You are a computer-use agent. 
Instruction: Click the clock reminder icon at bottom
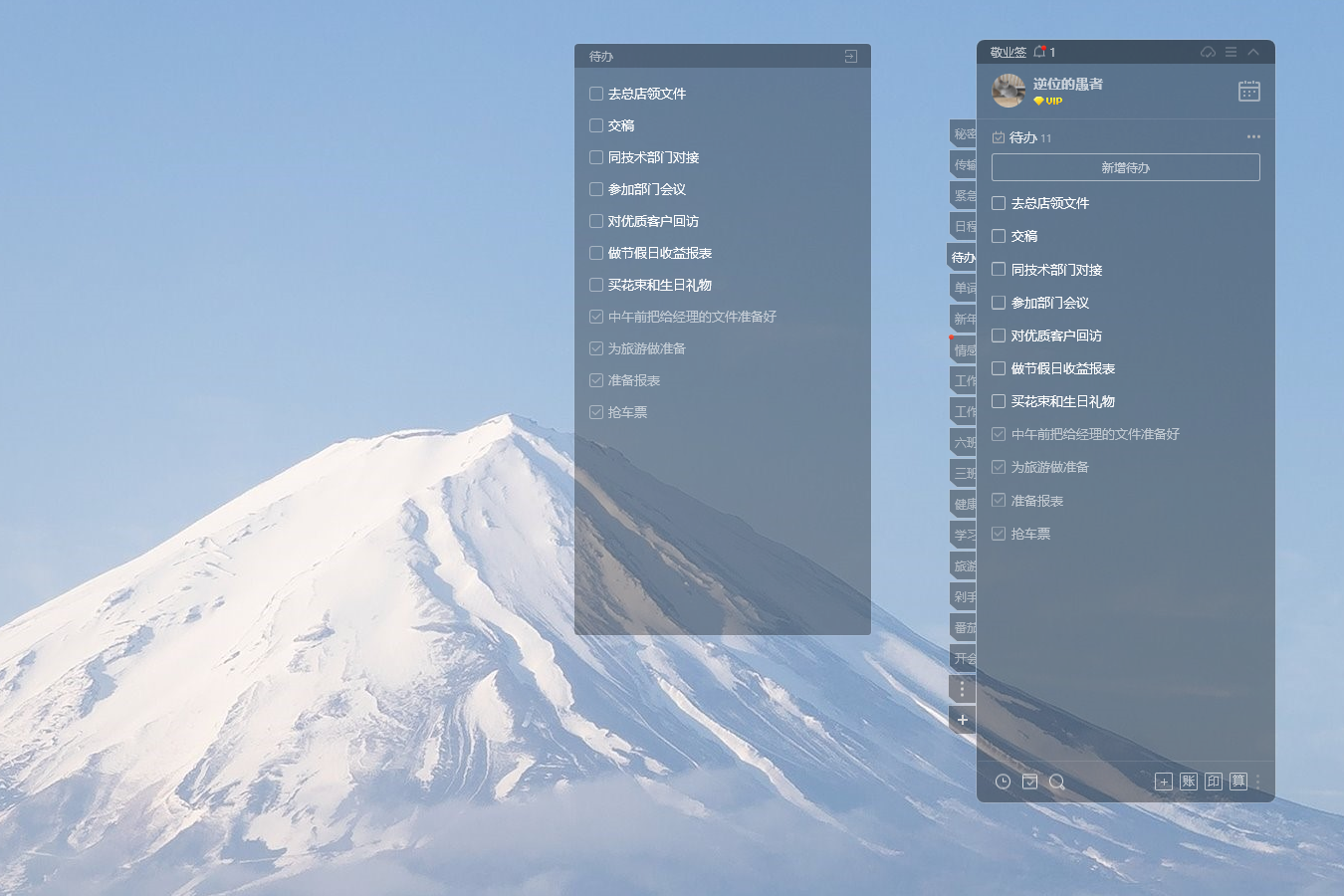[x=1003, y=782]
